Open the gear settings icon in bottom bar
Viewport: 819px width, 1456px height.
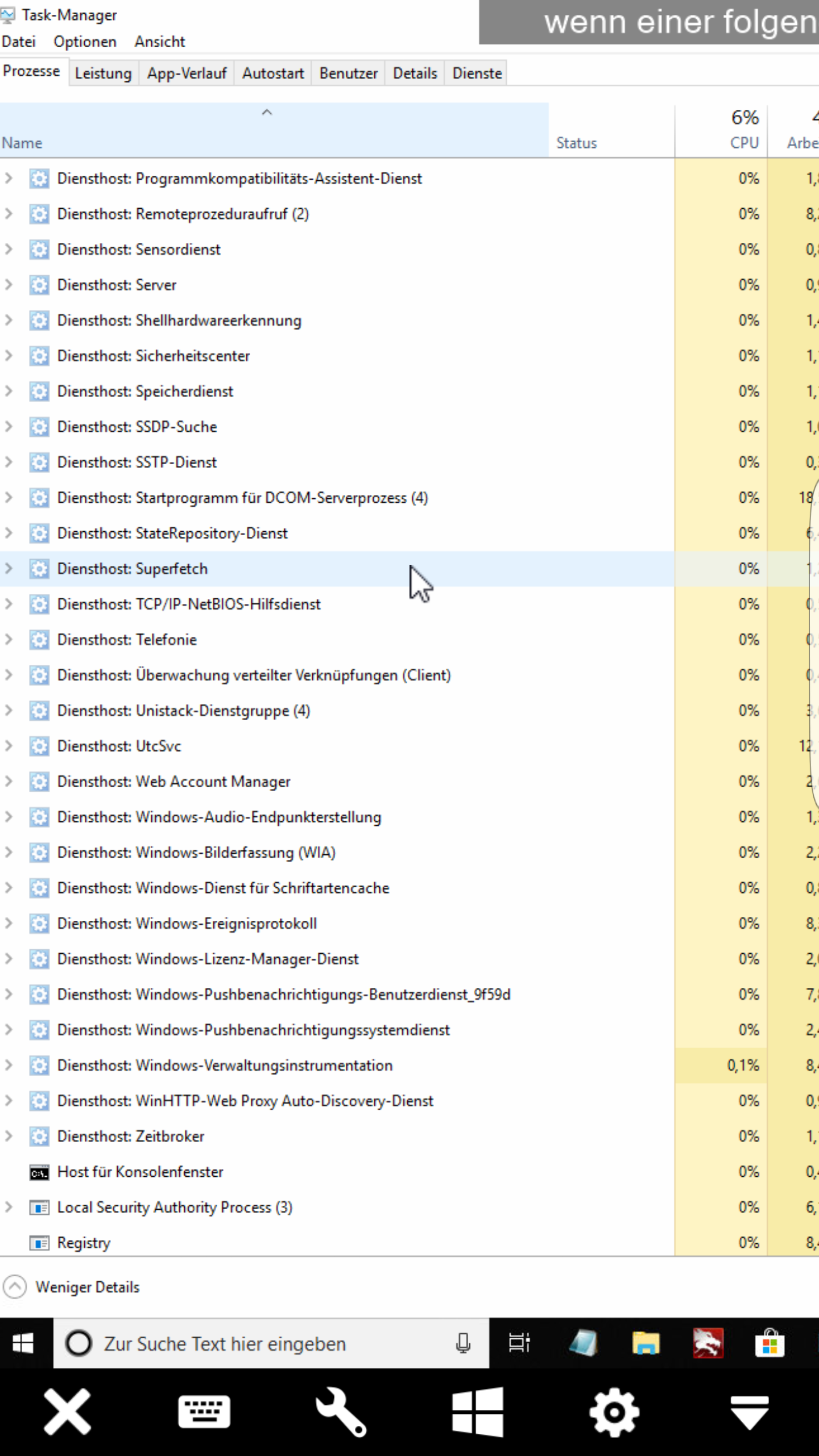tap(614, 1412)
